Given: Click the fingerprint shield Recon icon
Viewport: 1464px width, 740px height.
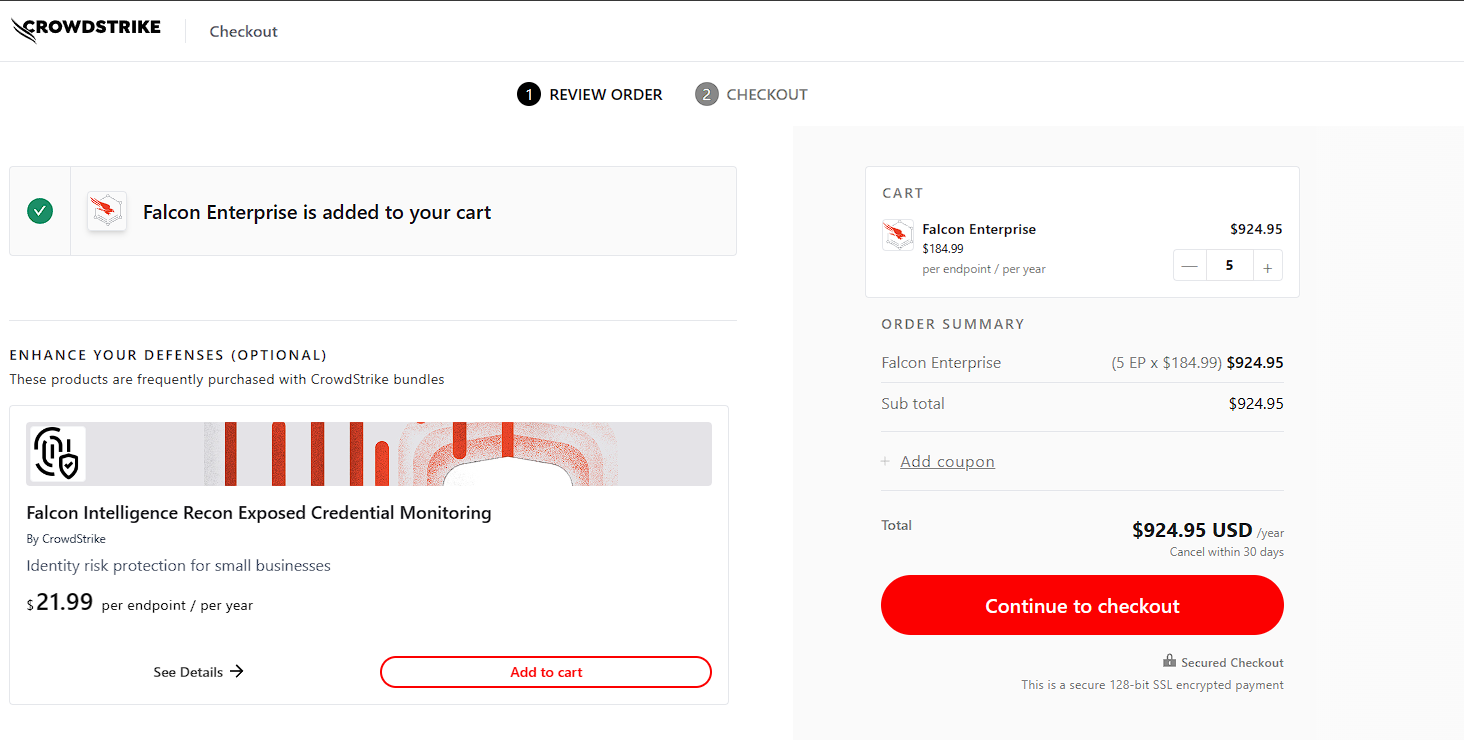Looking at the screenshot, I should pyautogui.click(x=58, y=453).
